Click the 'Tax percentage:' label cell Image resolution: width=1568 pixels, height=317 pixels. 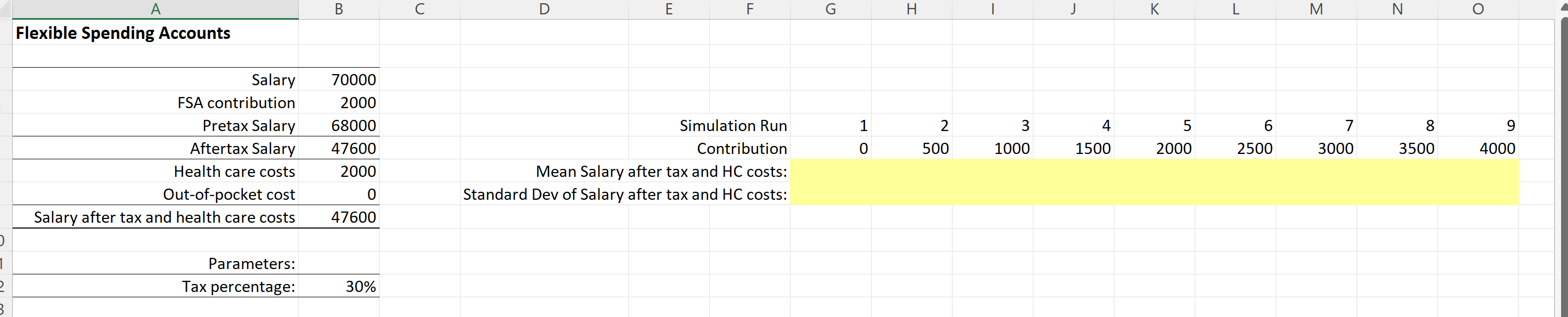[x=155, y=287]
